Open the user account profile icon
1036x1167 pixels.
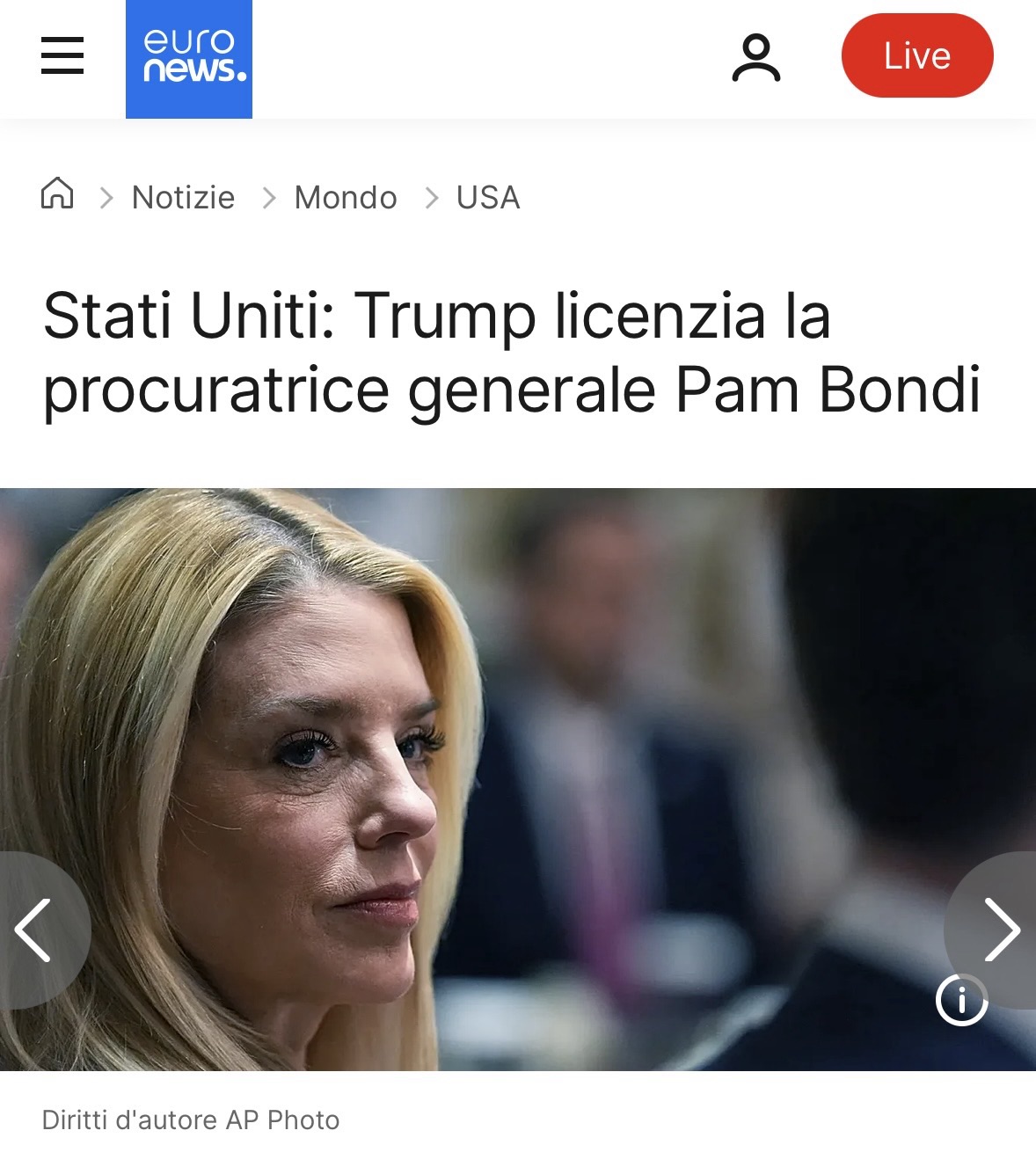tap(756, 58)
